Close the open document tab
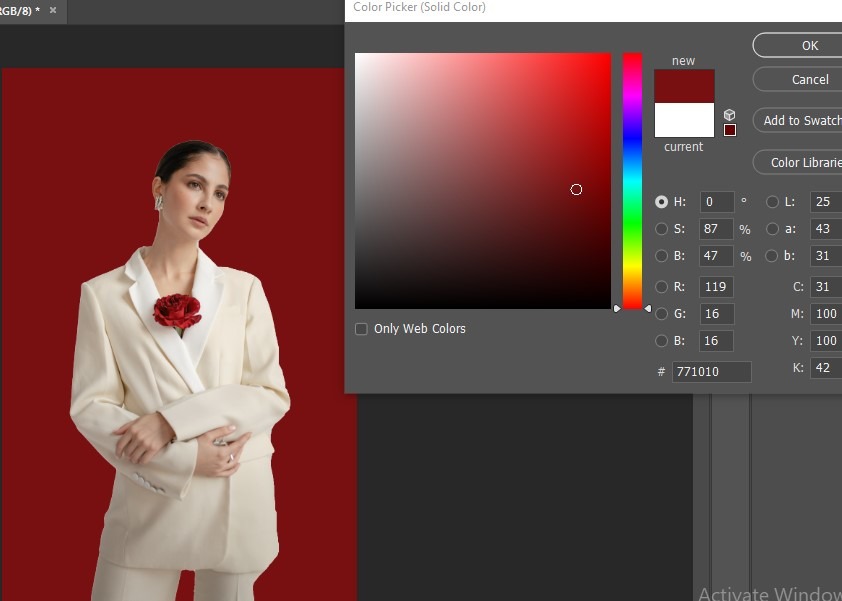842x601 pixels. 53,11
